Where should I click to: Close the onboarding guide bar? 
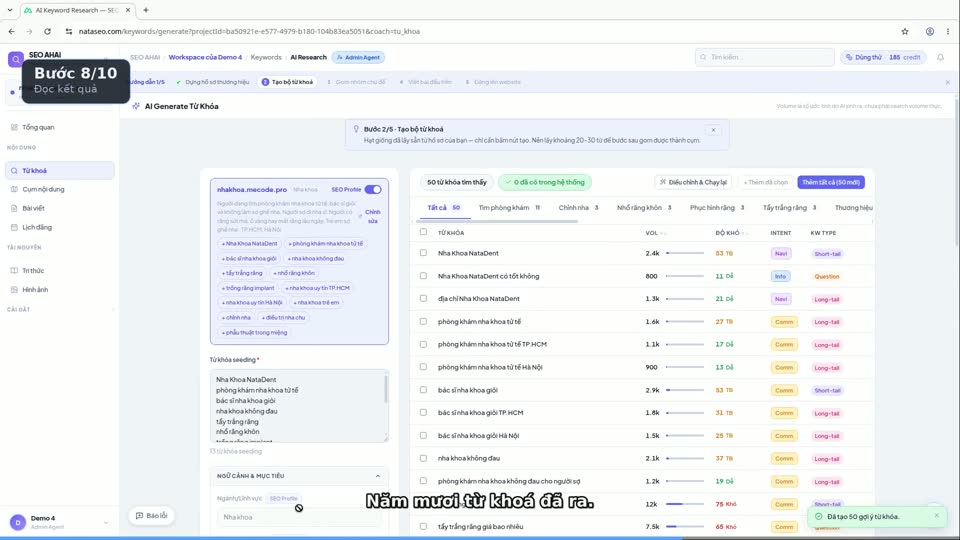(948, 82)
